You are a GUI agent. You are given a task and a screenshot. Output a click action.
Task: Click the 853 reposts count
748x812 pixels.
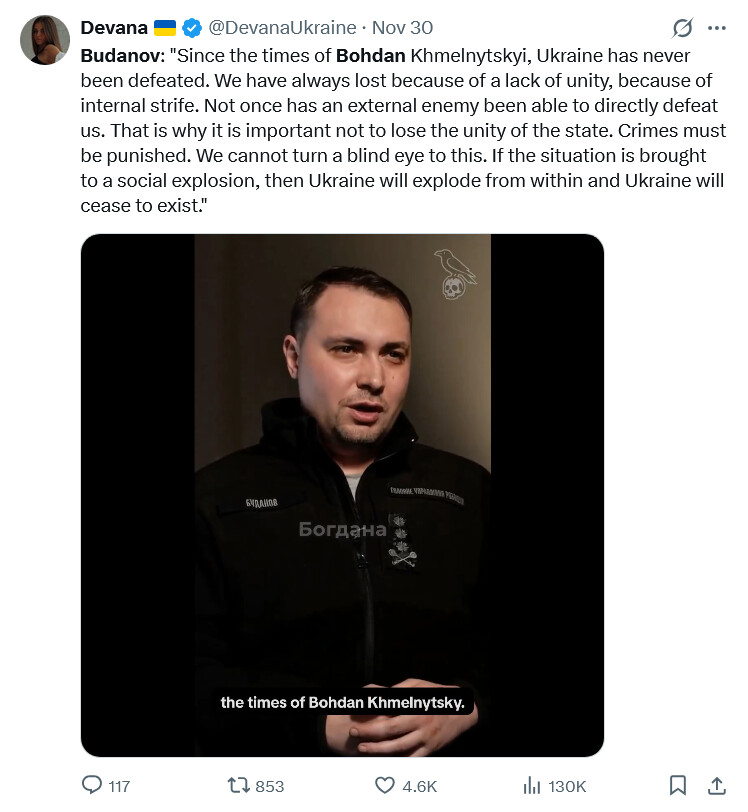coord(270,786)
